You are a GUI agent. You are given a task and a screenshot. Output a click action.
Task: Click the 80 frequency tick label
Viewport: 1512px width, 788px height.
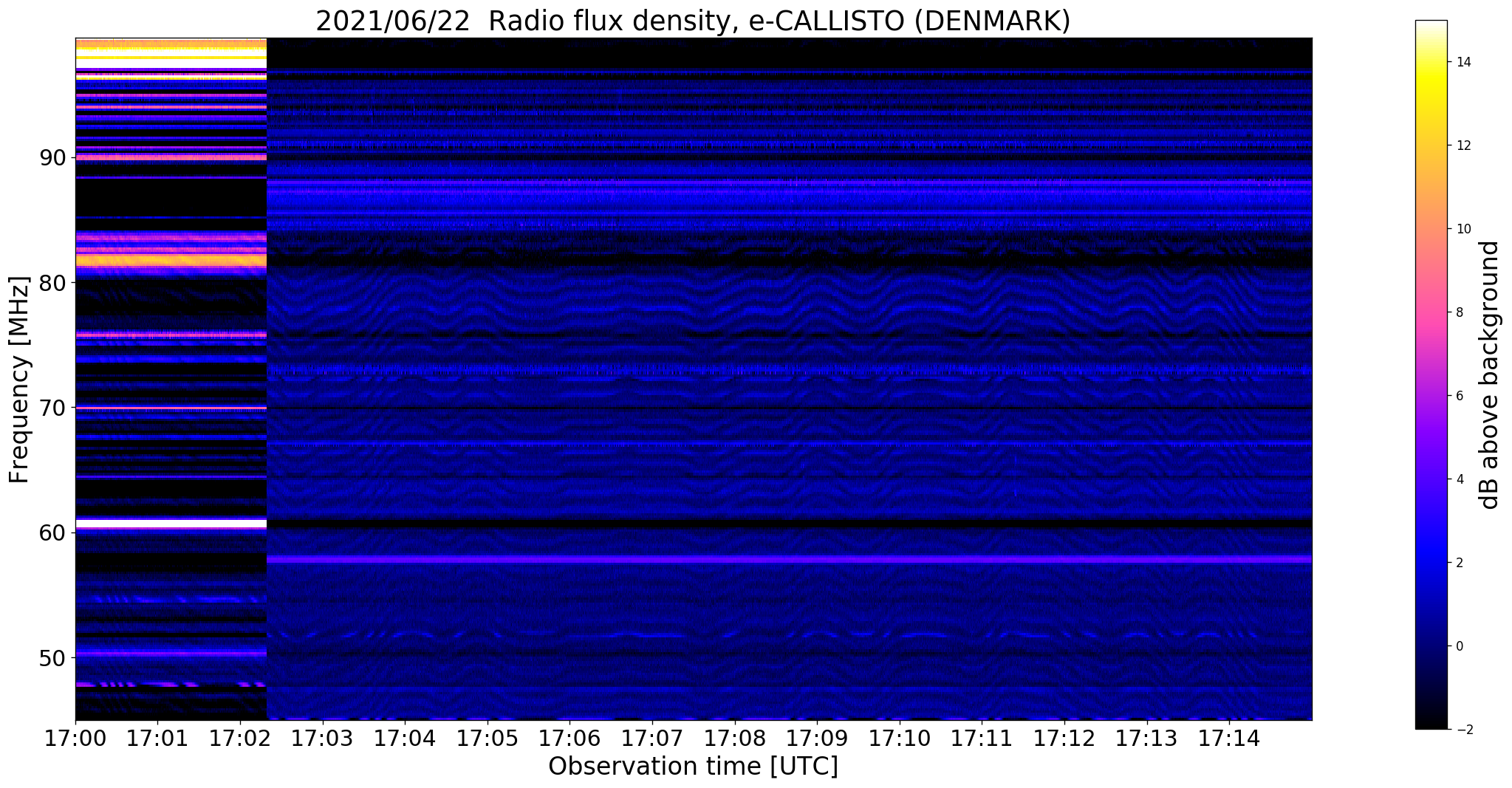55,283
